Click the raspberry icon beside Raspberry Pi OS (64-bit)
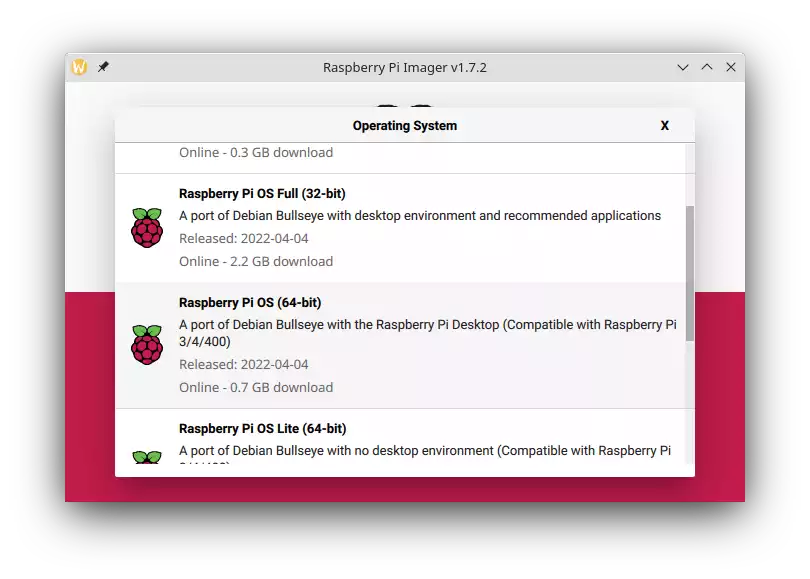810x579 pixels. [x=147, y=345]
